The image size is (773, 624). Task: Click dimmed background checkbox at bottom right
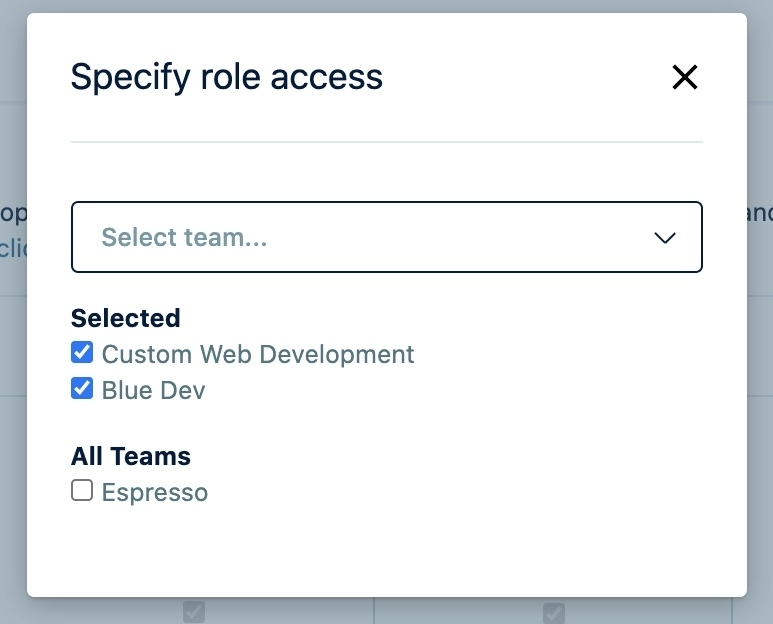pyautogui.click(x=553, y=612)
